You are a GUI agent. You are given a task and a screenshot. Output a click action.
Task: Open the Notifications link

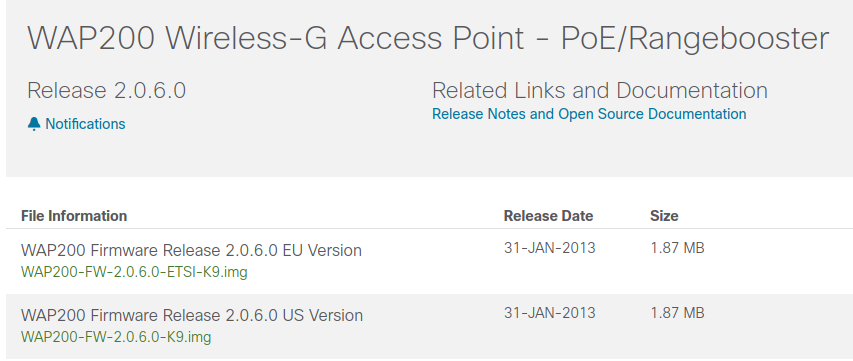85,124
